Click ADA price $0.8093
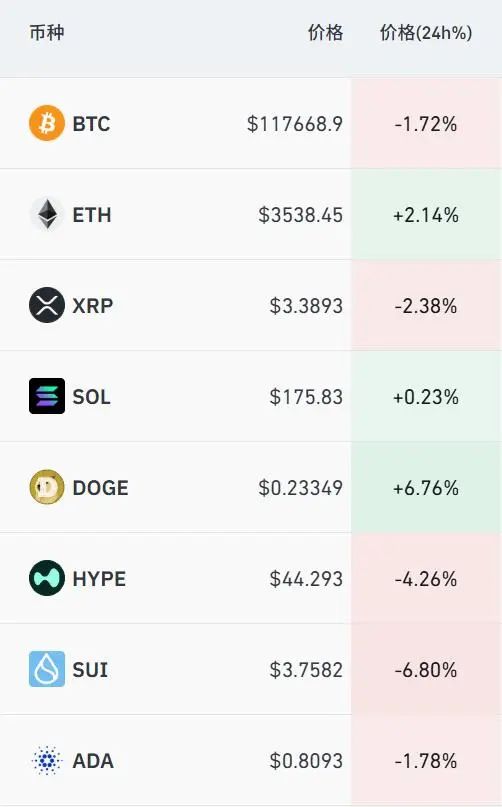 306,761
